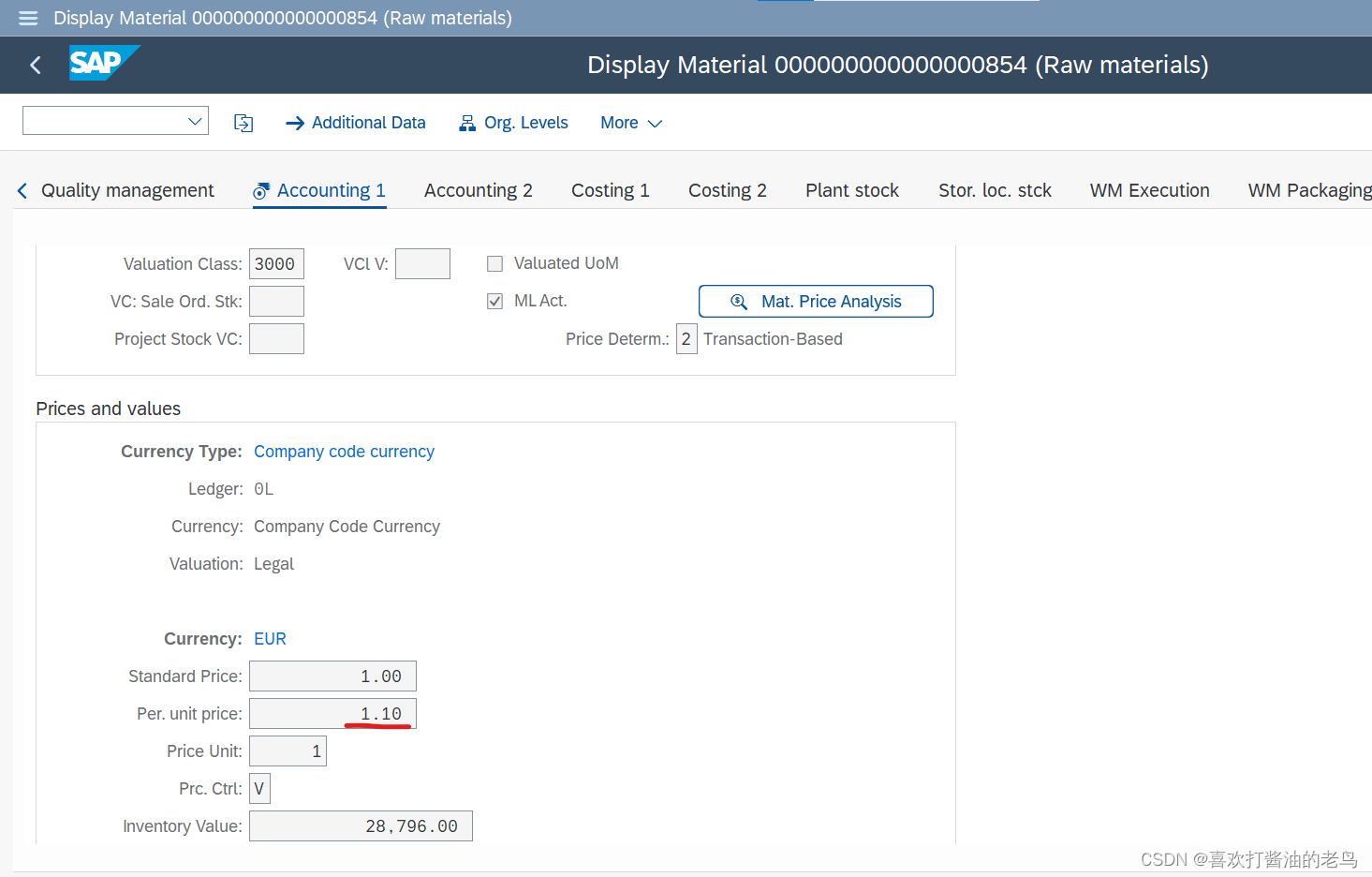Expand the dropdown arrow next to More

tap(656, 123)
